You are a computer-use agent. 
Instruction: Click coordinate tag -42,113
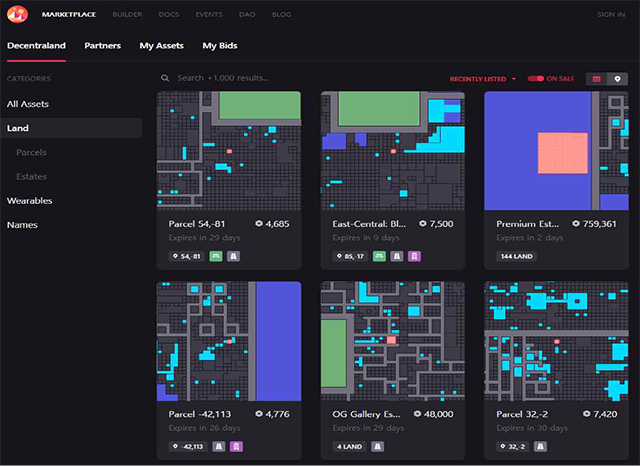pyautogui.click(x=188, y=446)
